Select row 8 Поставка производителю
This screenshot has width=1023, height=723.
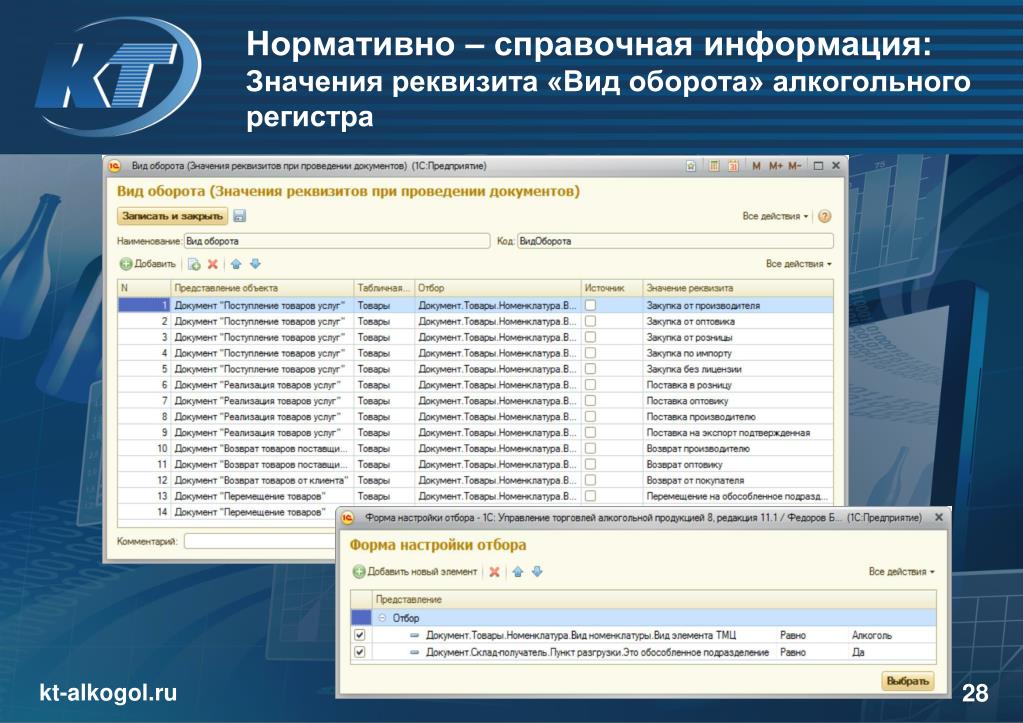pos(475,416)
